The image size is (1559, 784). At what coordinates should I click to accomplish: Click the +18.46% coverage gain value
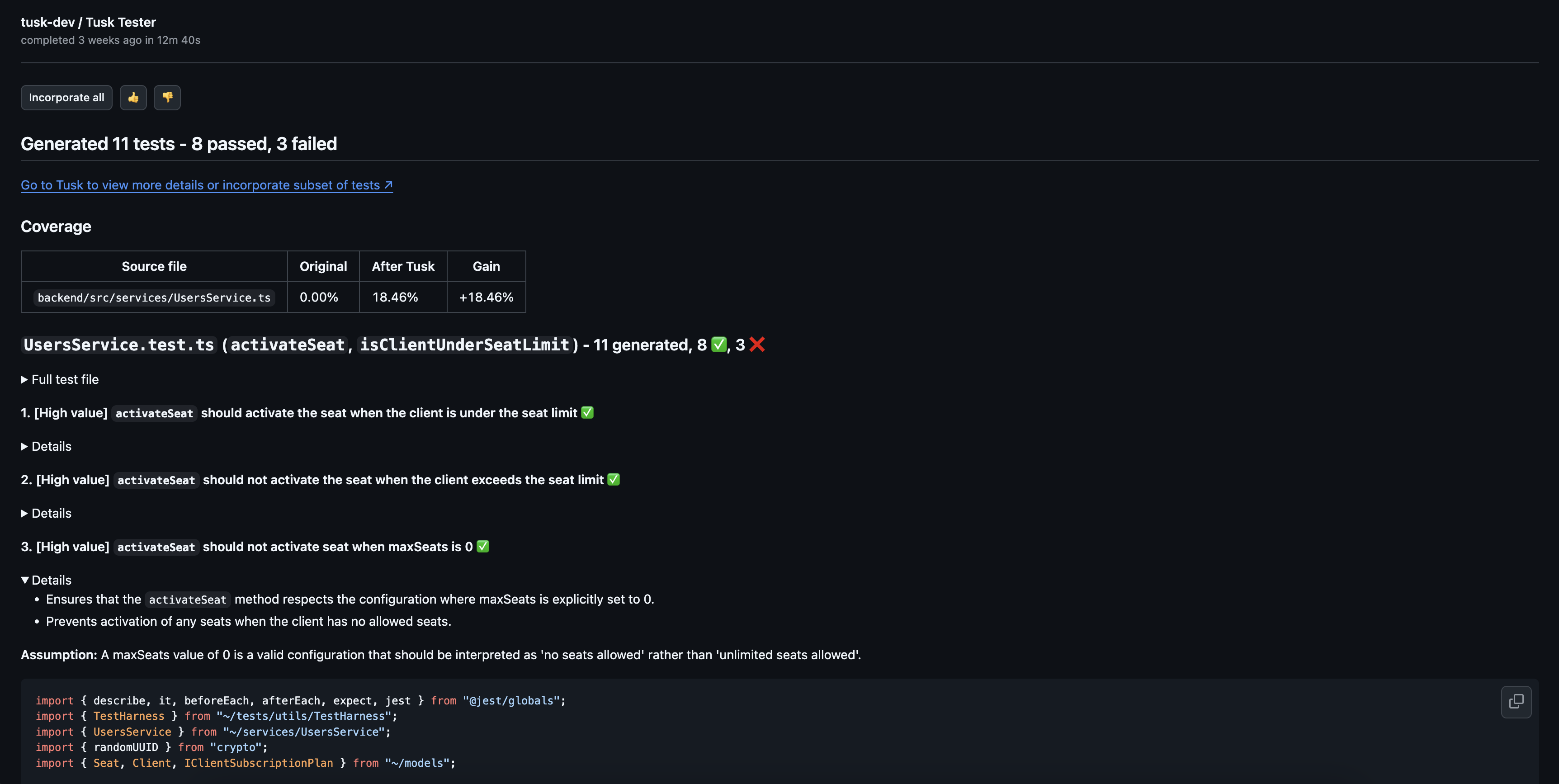(486, 297)
